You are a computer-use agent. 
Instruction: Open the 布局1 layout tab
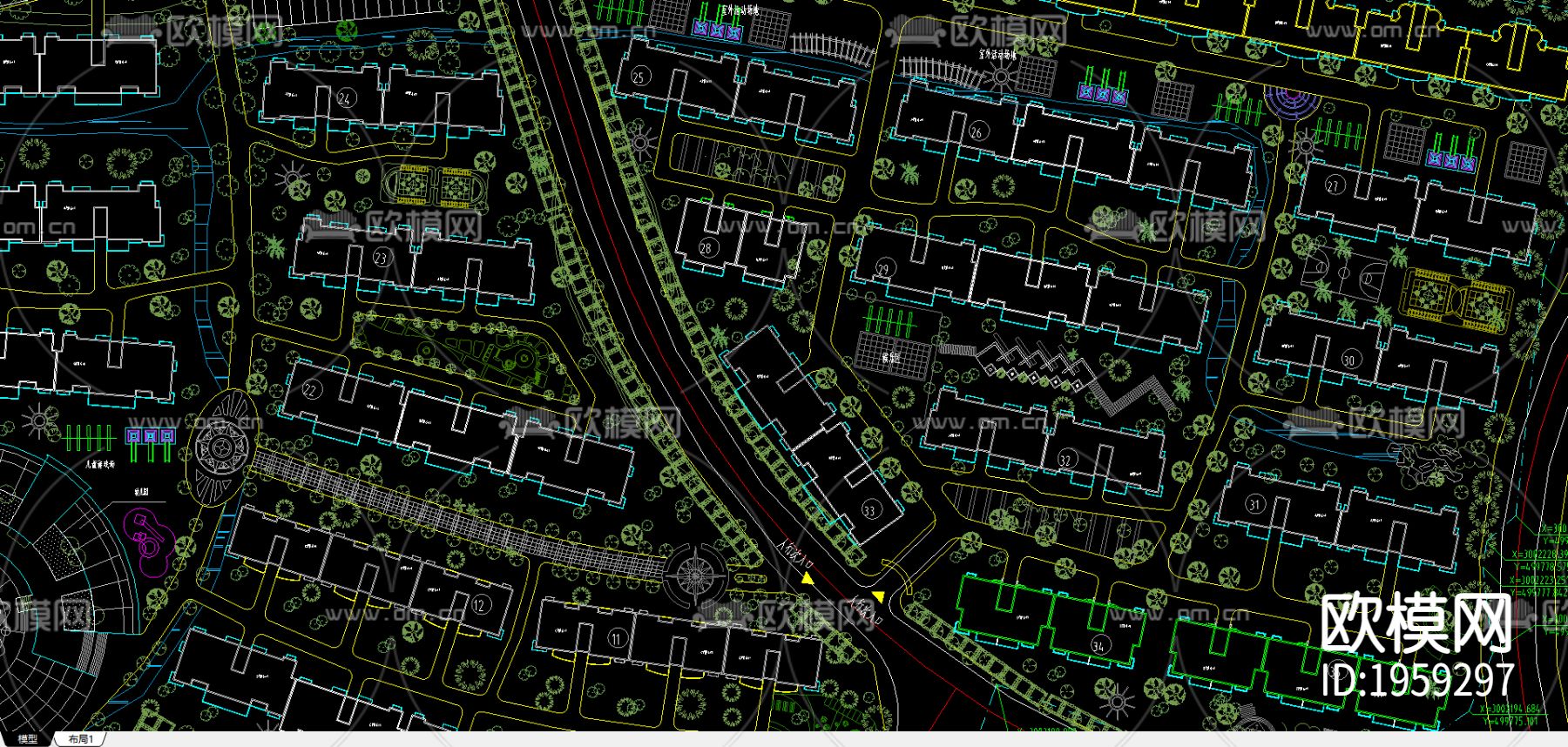(80, 739)
